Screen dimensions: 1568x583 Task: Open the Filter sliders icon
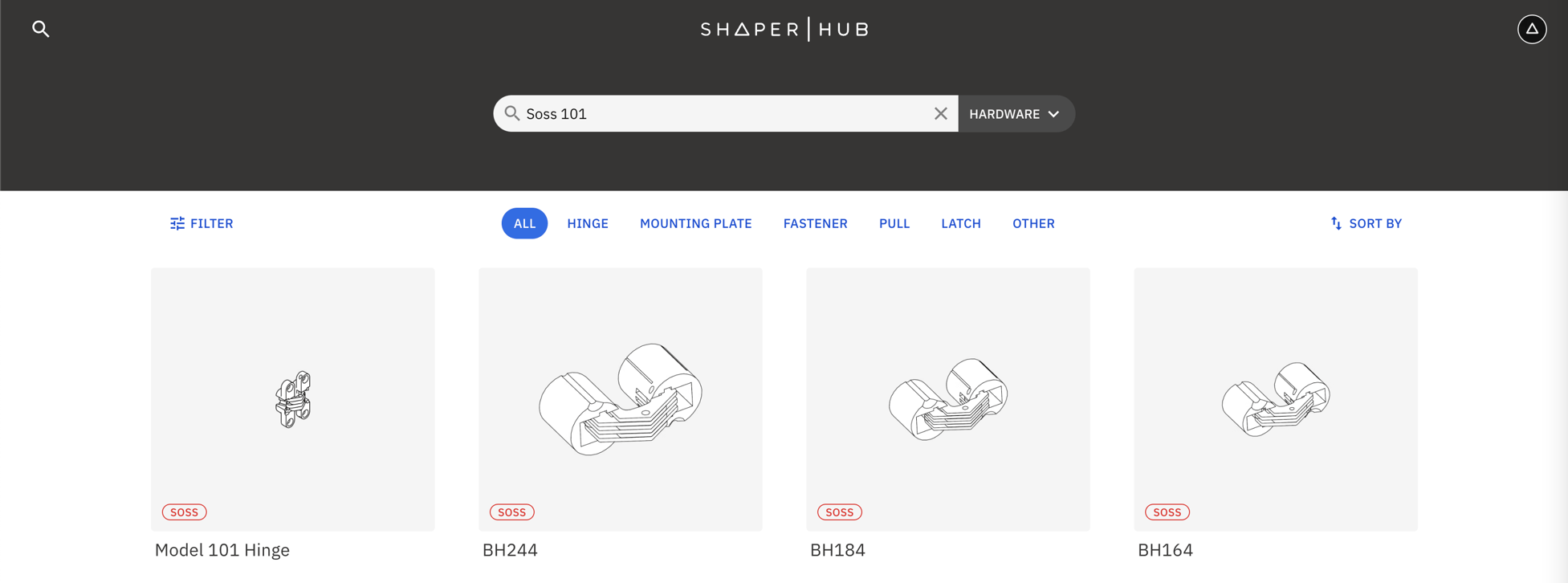coord(177,223)
